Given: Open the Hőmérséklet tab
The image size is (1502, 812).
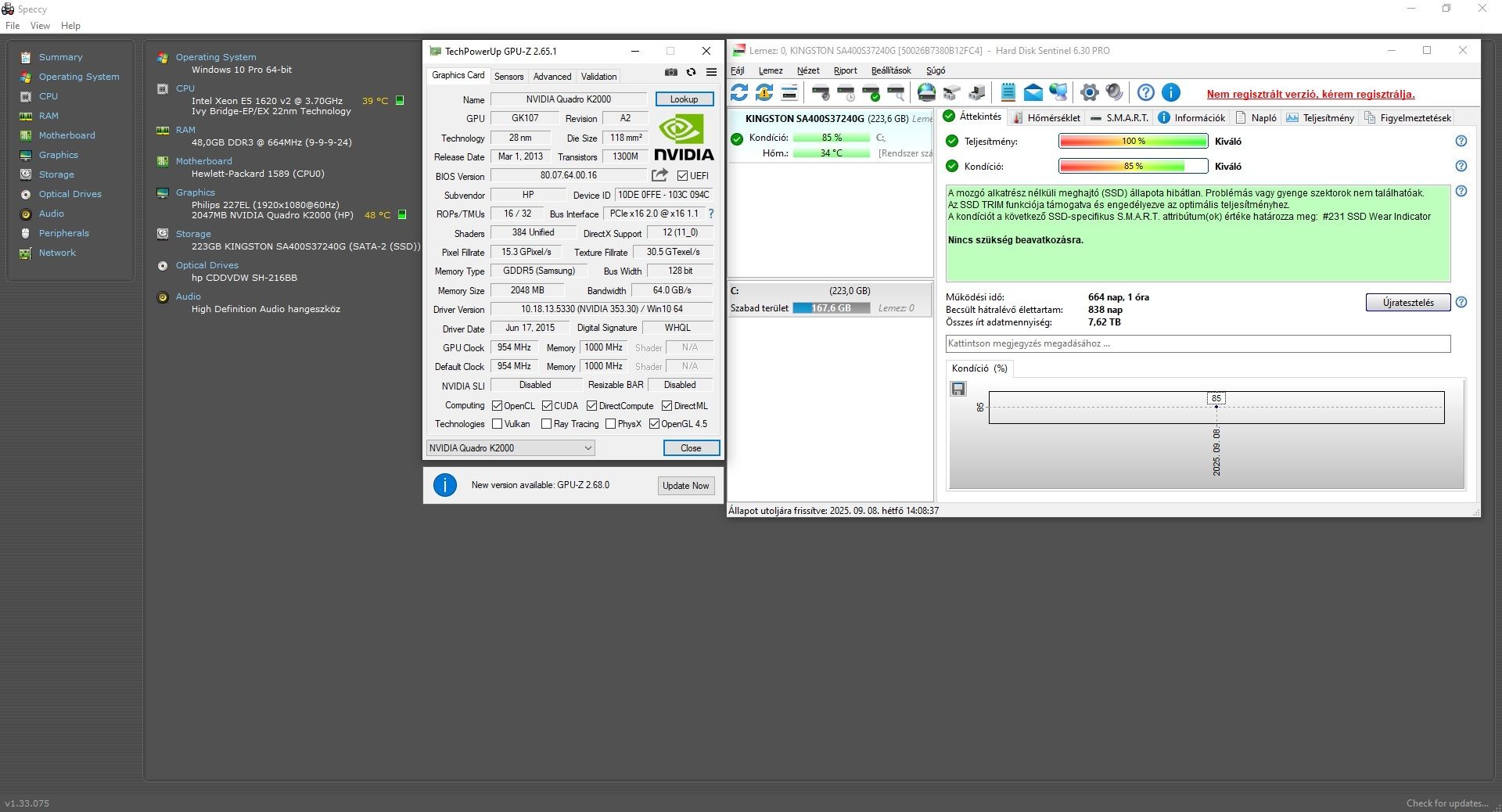Looking at the screenshot, I should (x=1046, y=118).
